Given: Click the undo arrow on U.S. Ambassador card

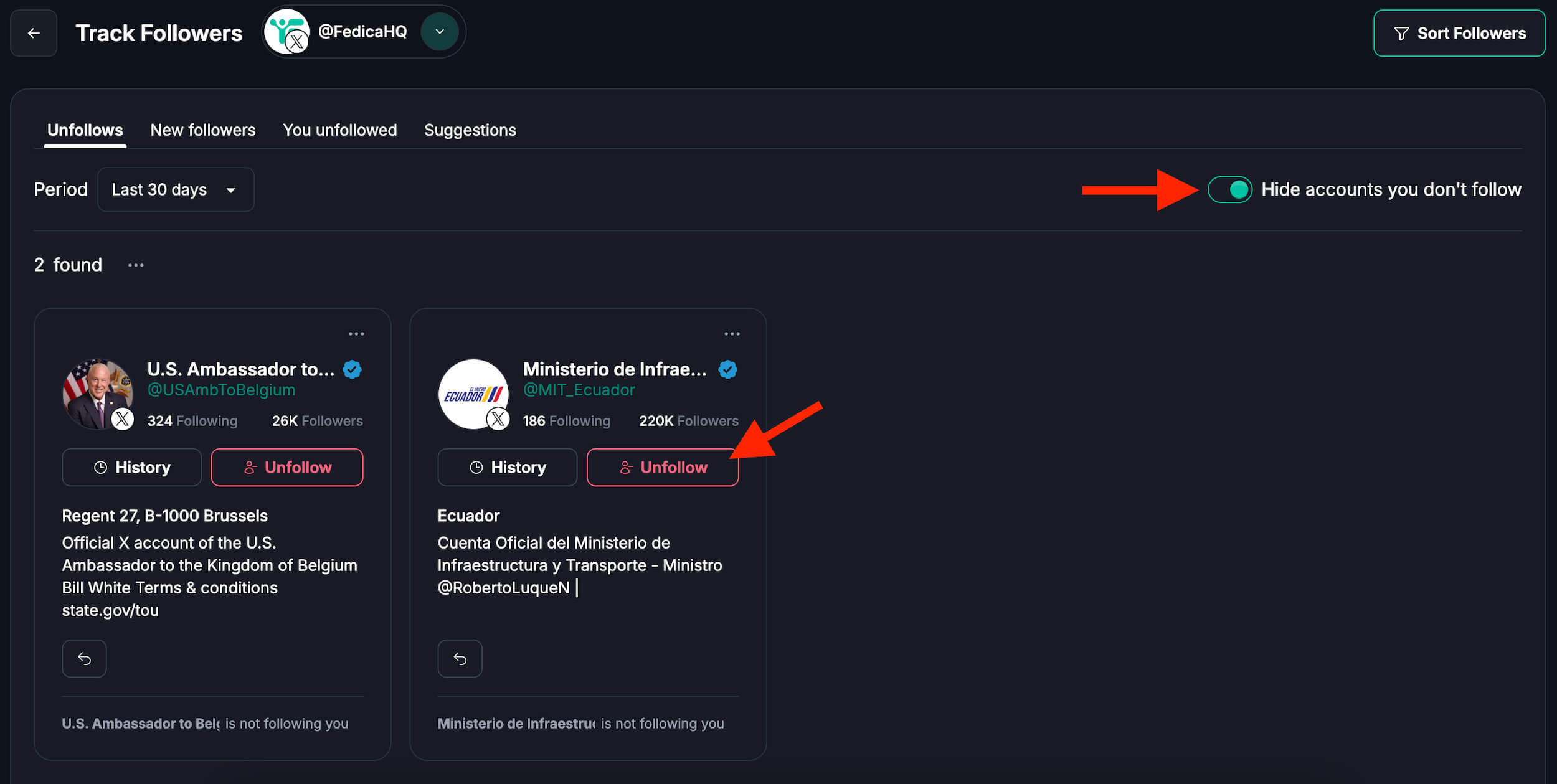Looking at the screenshot, I should [84, 658].
